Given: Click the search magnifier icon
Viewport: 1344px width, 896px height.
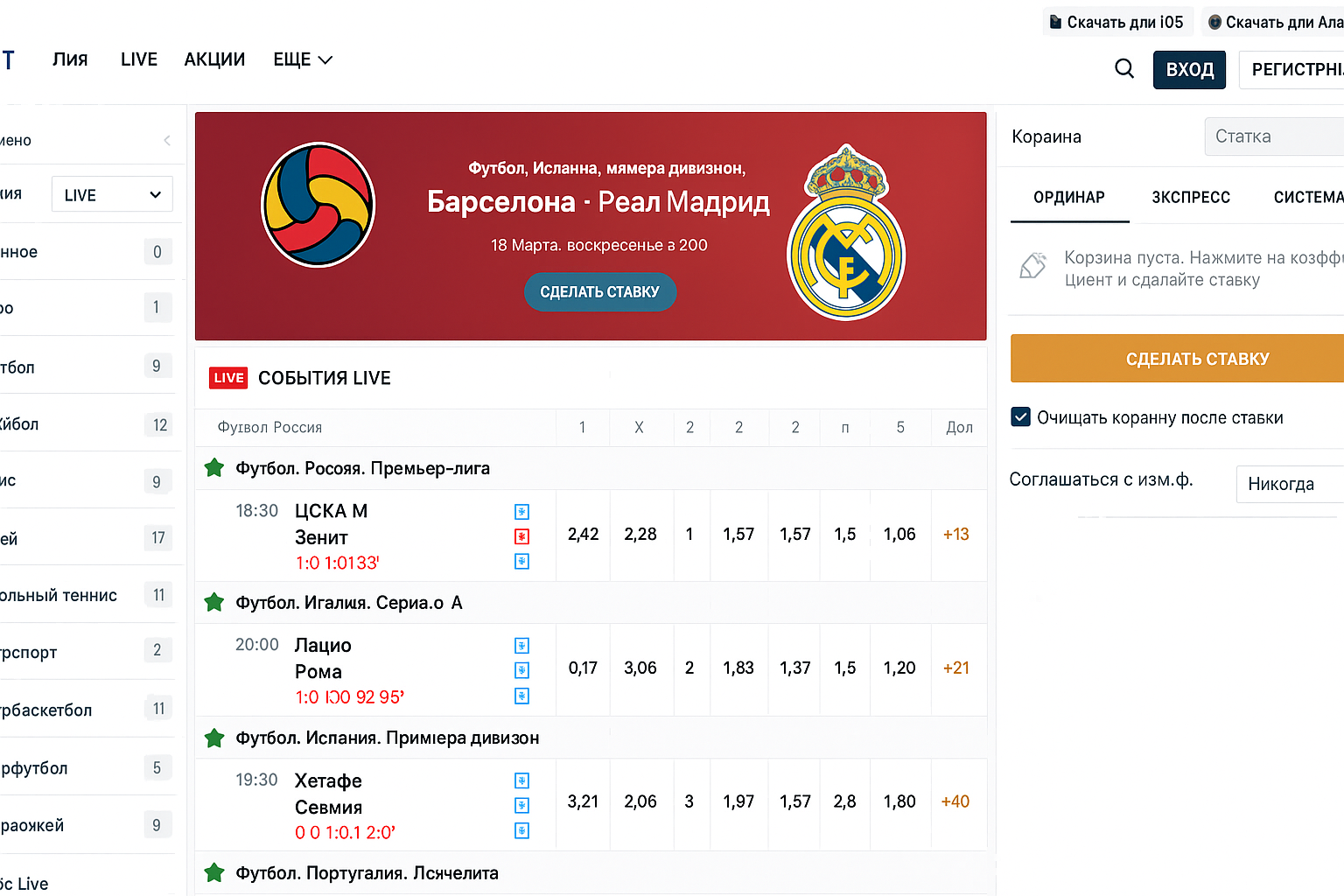Looking at the screenshot, I should click(x=1124, y=68).
